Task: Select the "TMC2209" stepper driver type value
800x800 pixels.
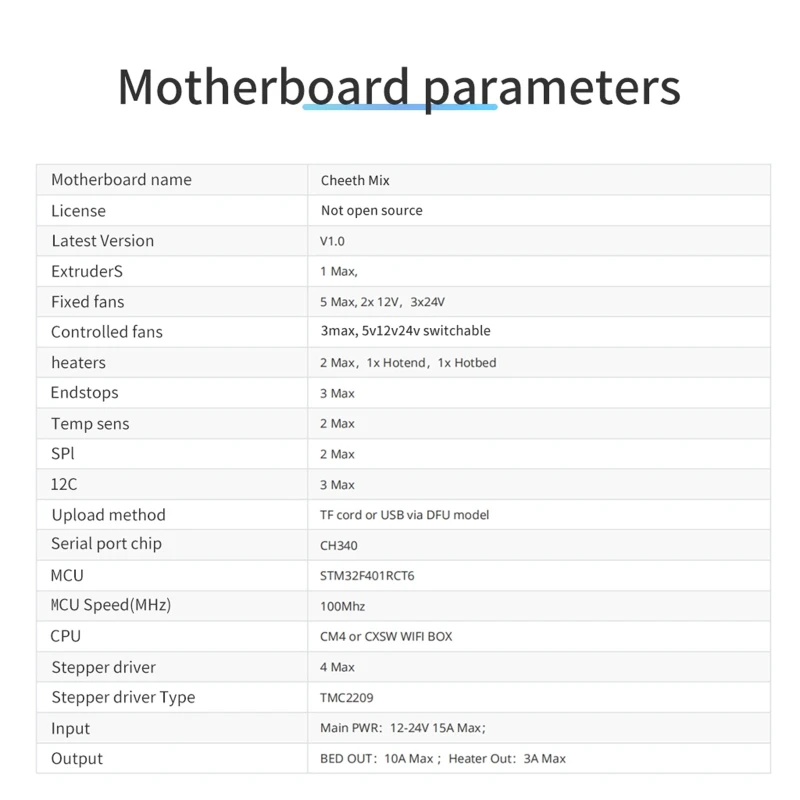Action: click(x=346, y=697)
